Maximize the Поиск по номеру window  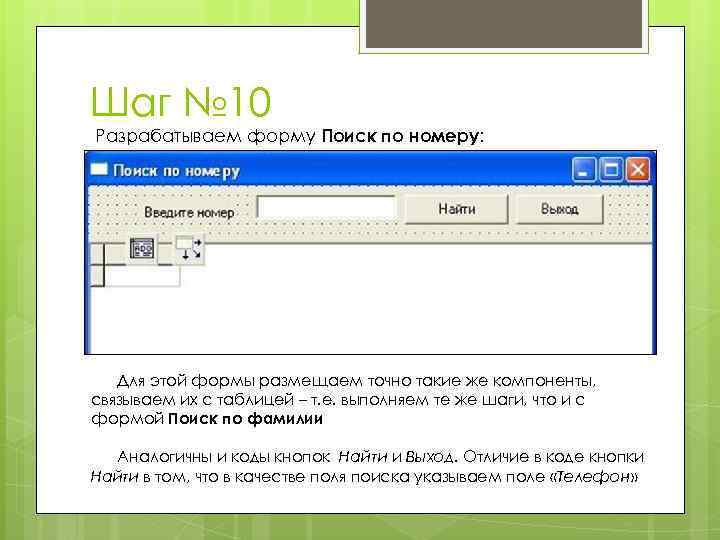point(611,170)
